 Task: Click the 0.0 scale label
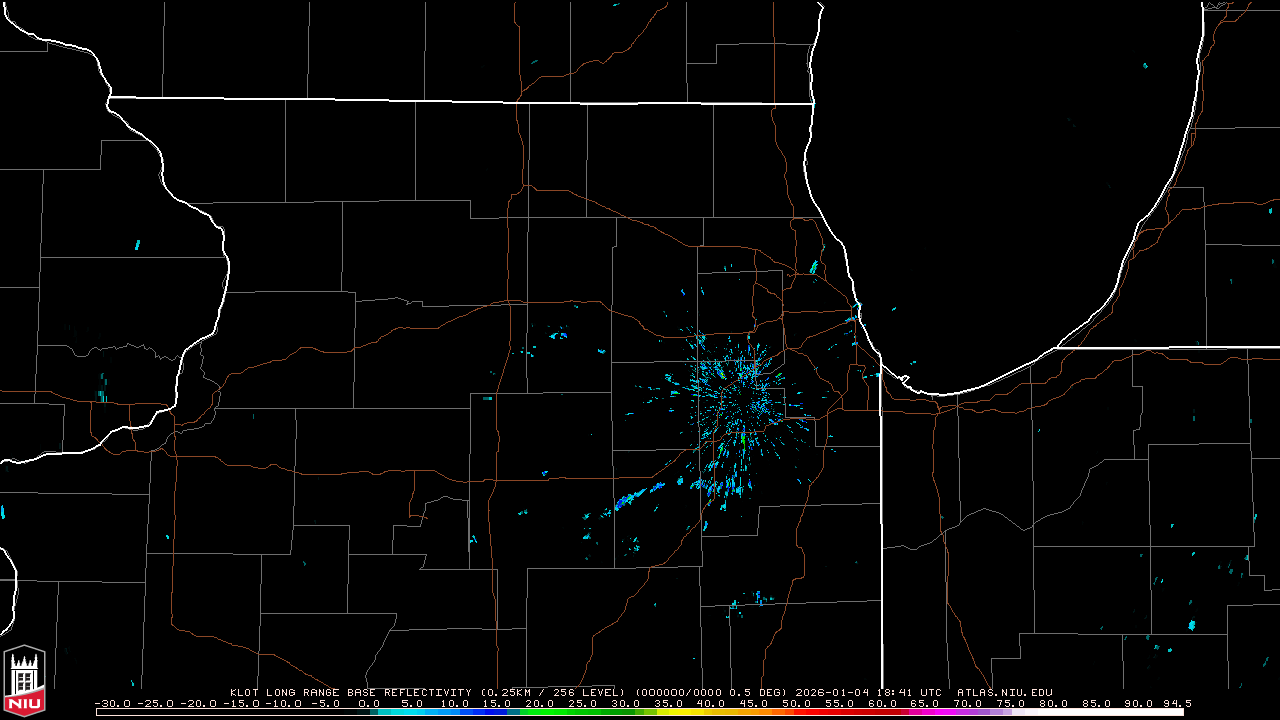pos(369,703)
